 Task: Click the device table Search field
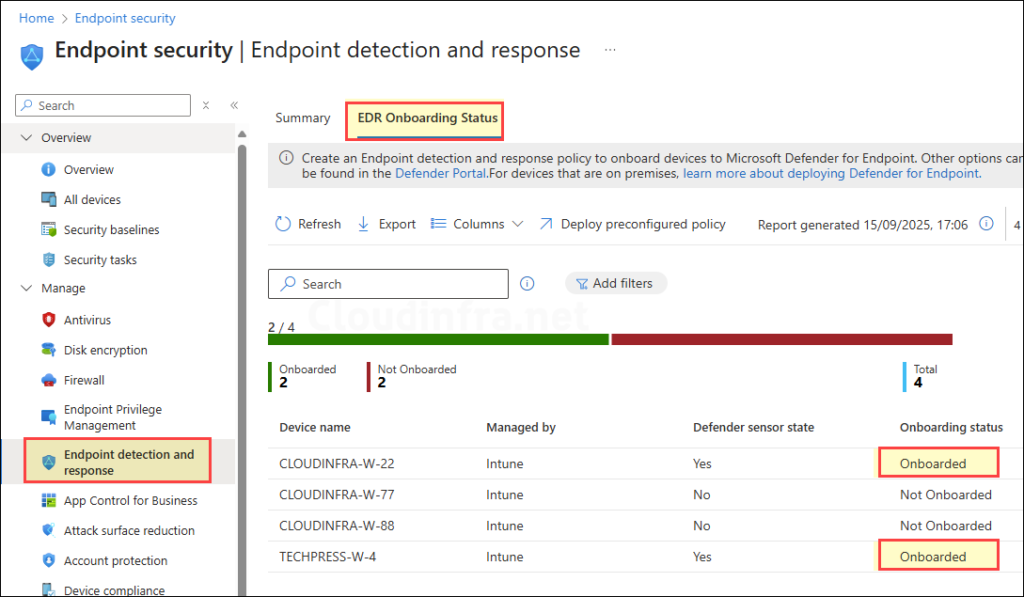[x=388, y=283]
